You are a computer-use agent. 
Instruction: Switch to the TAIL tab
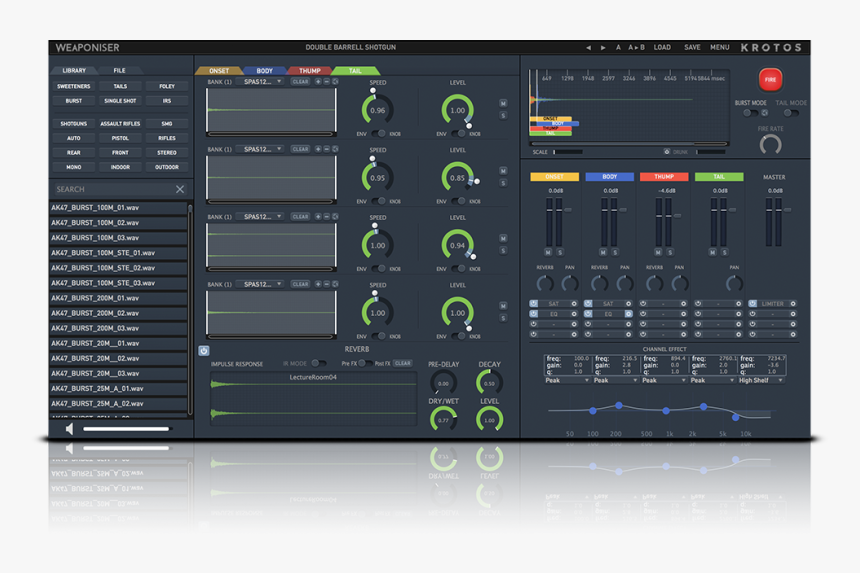pos(355,71)
